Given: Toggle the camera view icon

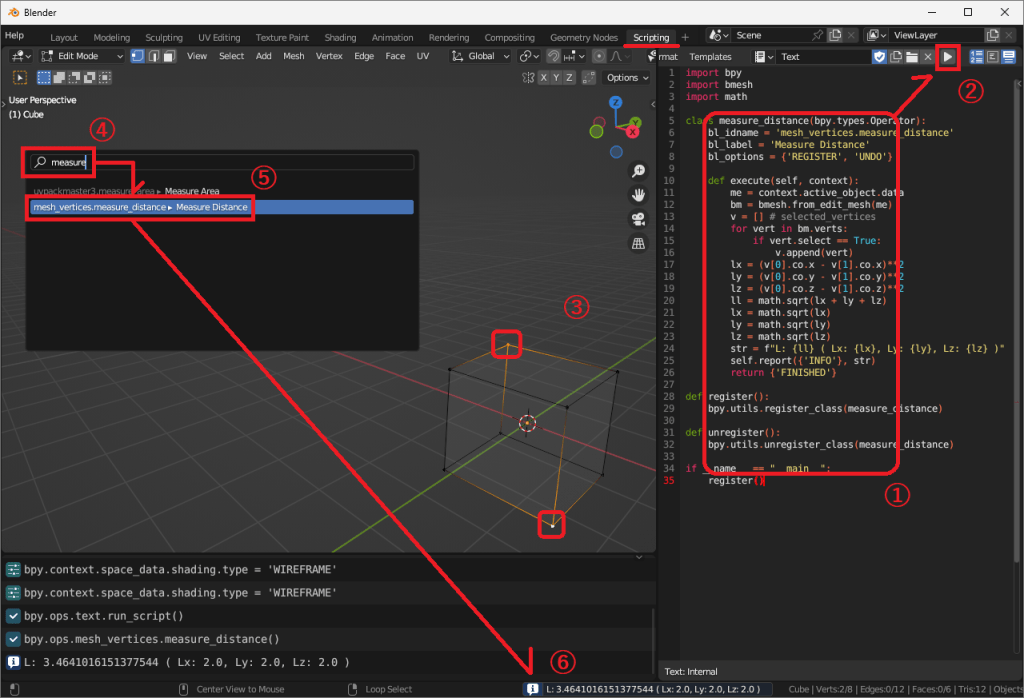Looking at the screenshot, I should coord(638,218).
